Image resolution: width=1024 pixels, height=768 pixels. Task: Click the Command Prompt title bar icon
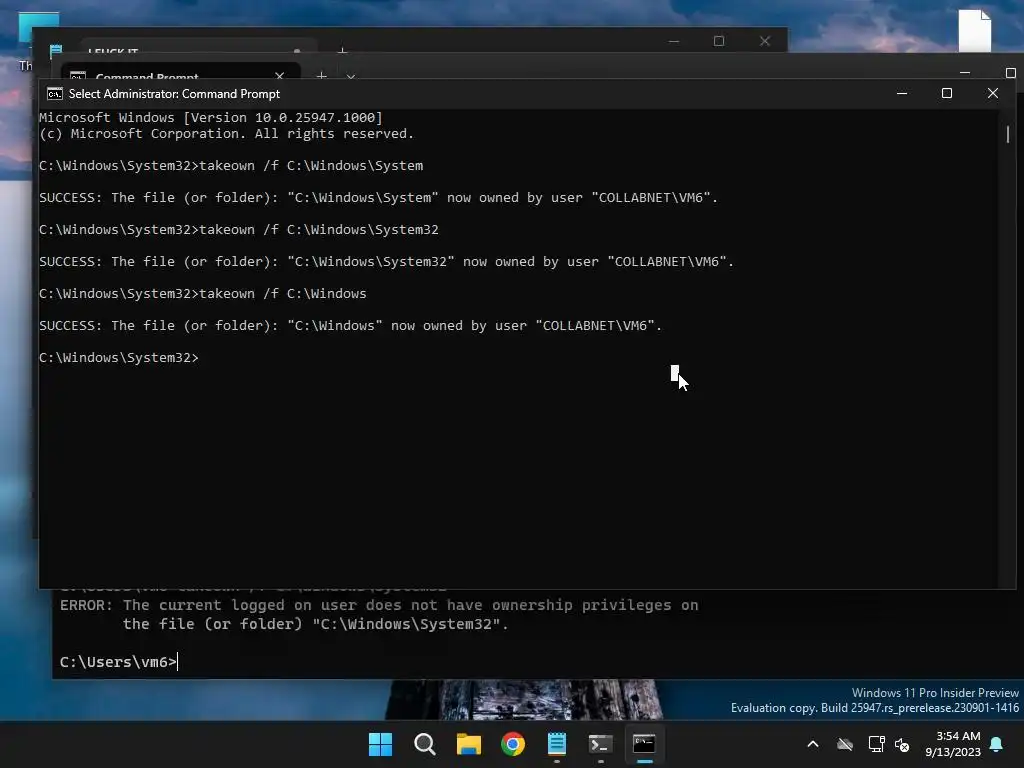coord(55,94)
